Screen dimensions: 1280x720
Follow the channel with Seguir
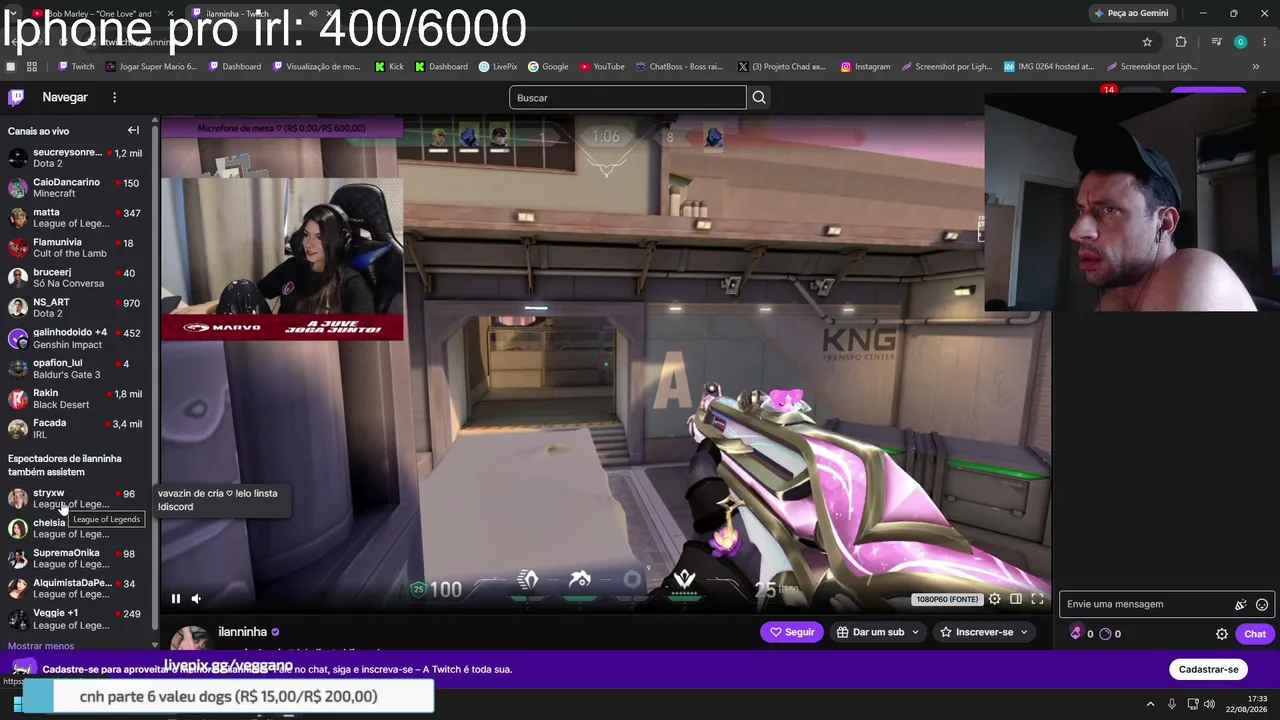tap(792, 632)
